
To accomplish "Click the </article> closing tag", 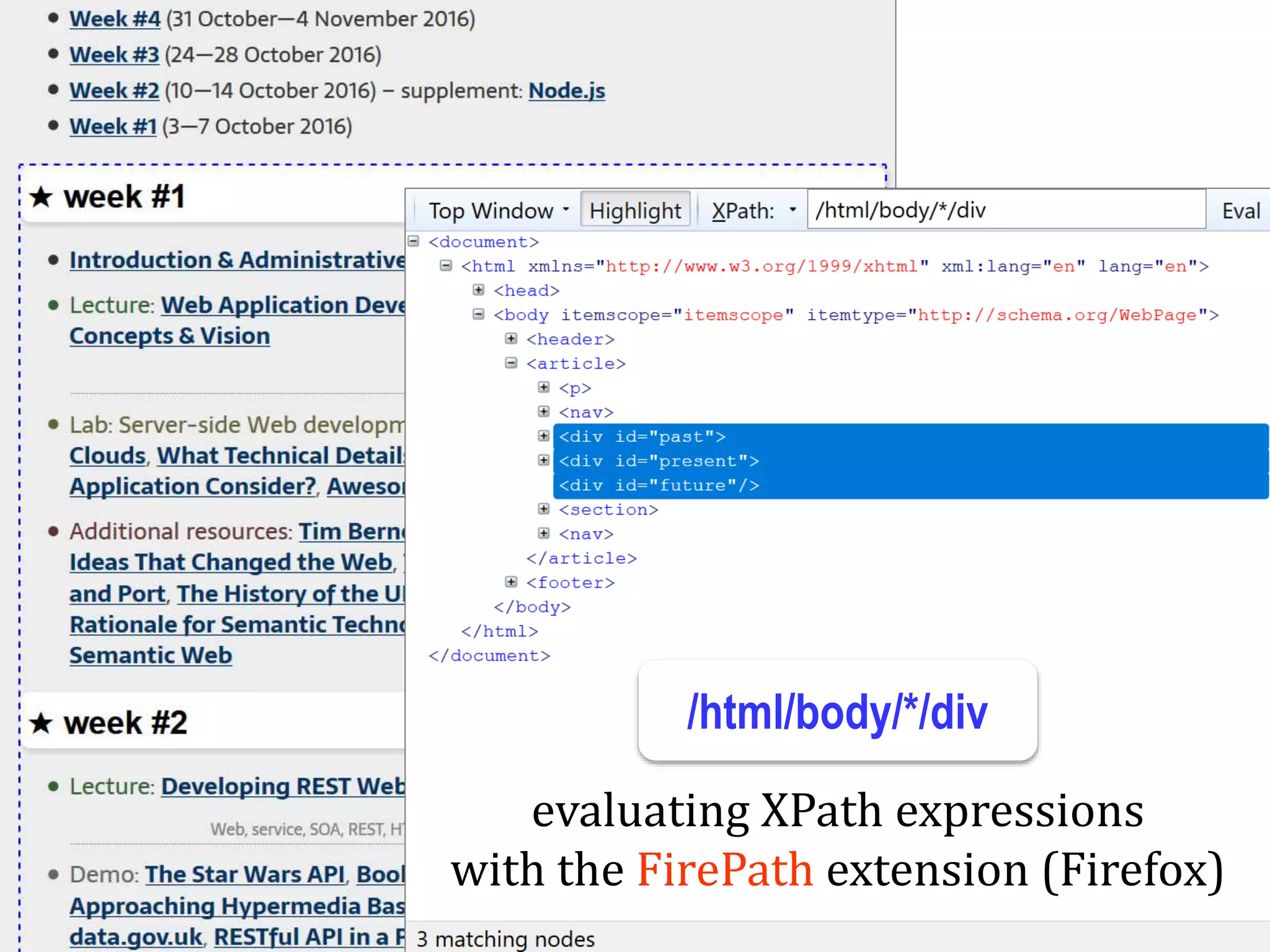I will [x=582, y=558].
